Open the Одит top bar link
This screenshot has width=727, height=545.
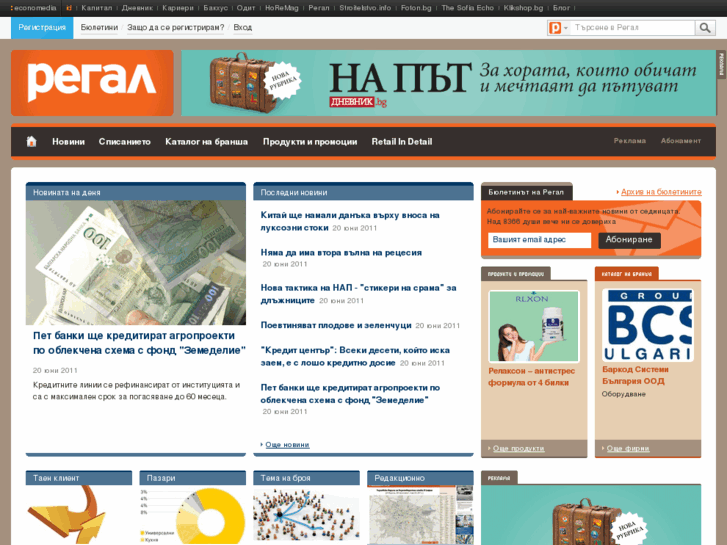click(246, 8)
